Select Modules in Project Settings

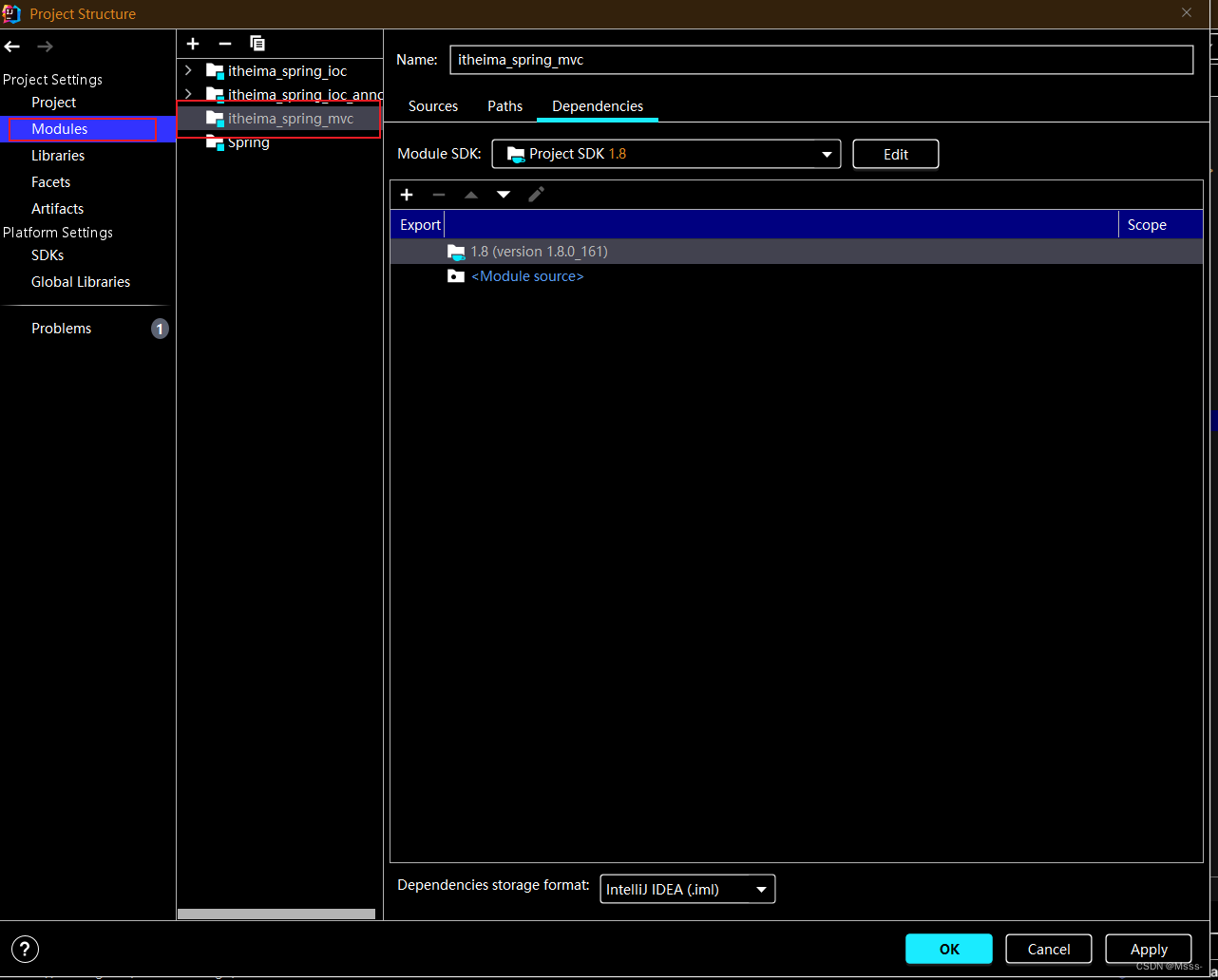pyautogui.click(x=60, y=129)
